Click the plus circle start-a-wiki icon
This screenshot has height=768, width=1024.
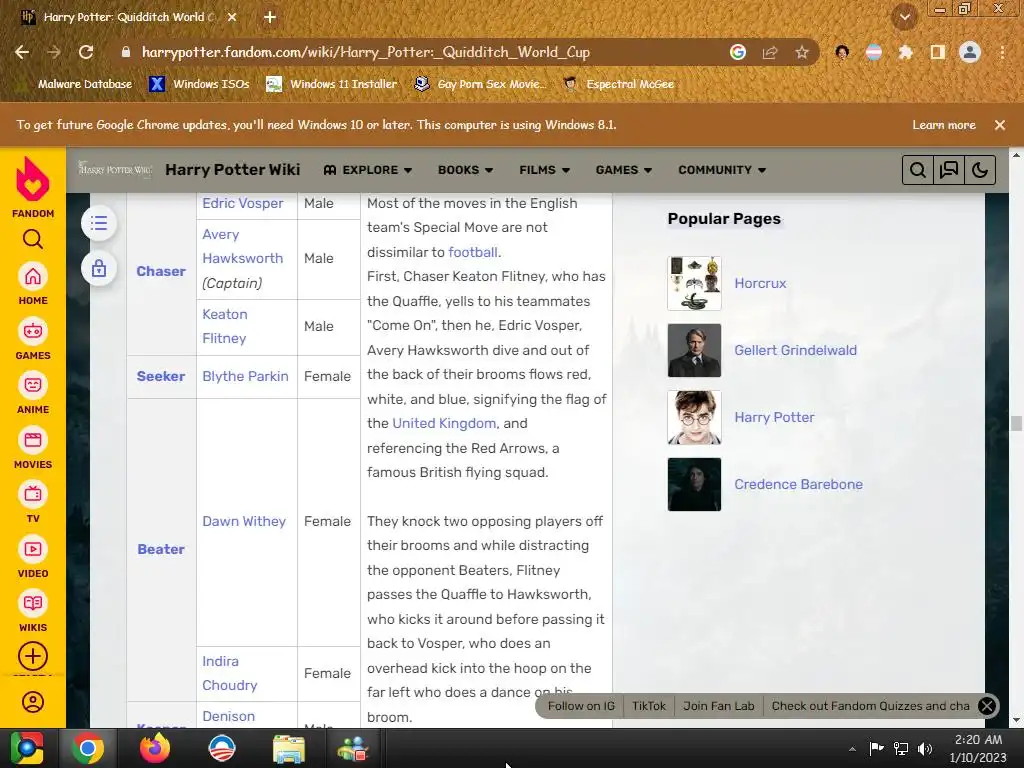[x=33, y=656]
